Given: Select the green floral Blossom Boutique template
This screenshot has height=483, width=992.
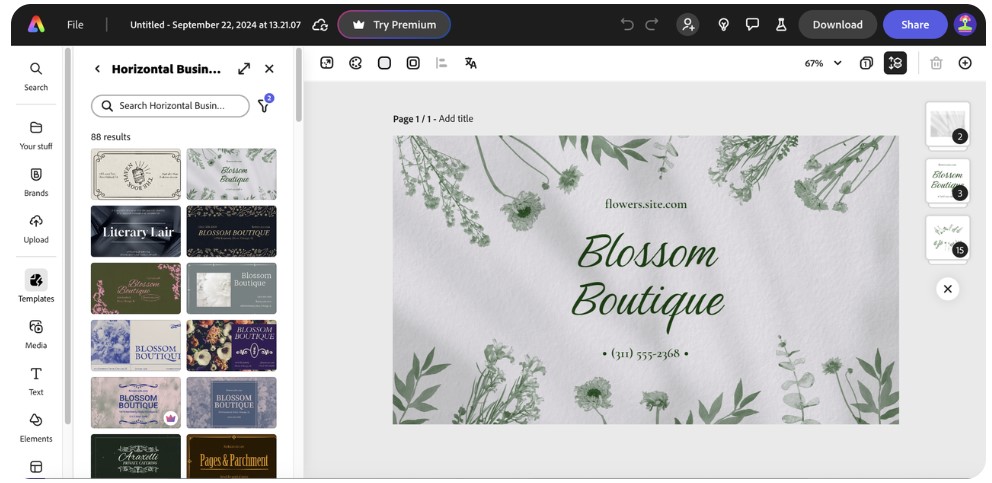Looking at the screenshot, I should point(232,174).
